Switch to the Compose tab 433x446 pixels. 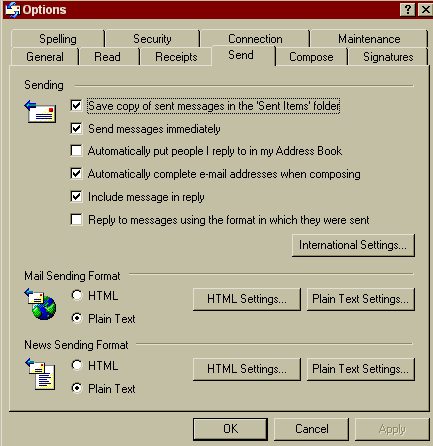311,57
